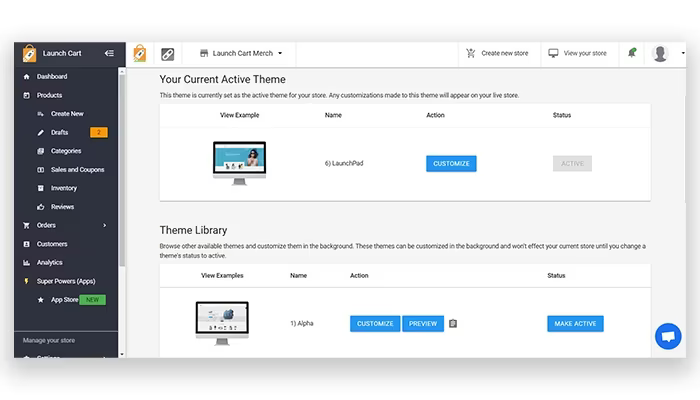Click 'Manage your store' section label
This screenshot has height=400, width=700.
click(49, 340)
